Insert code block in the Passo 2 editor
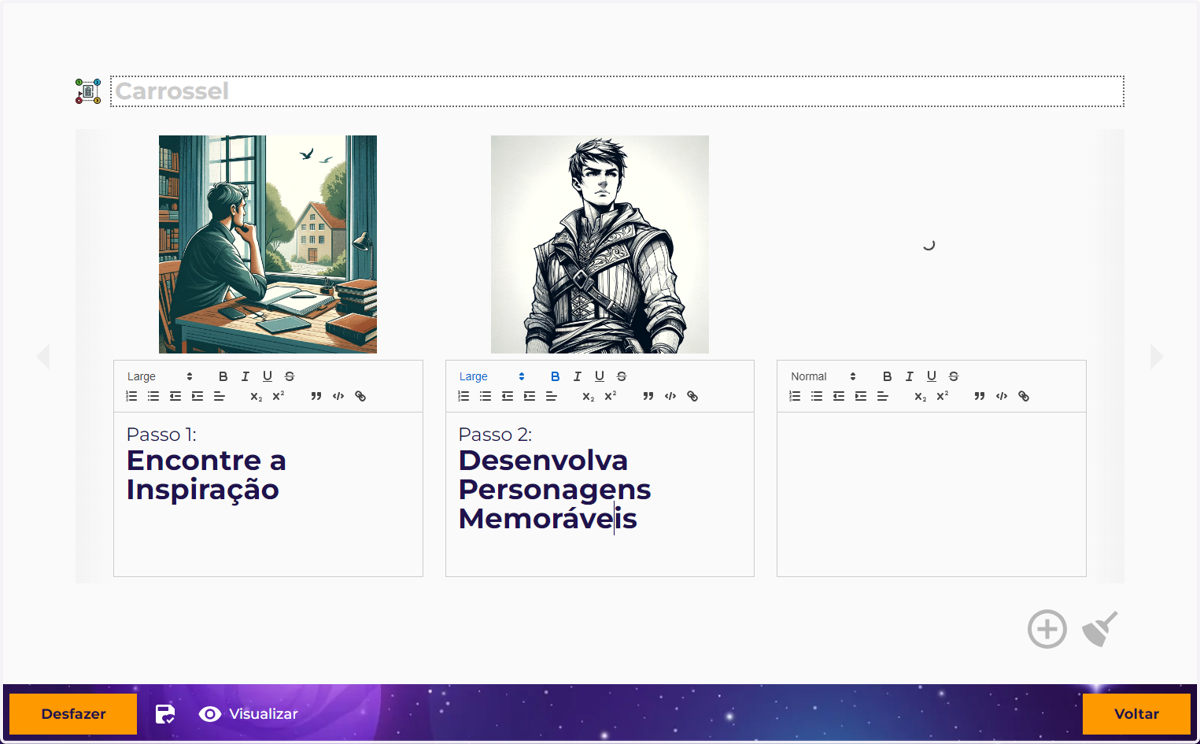The image size is (1200, 744). click(670, 397)
